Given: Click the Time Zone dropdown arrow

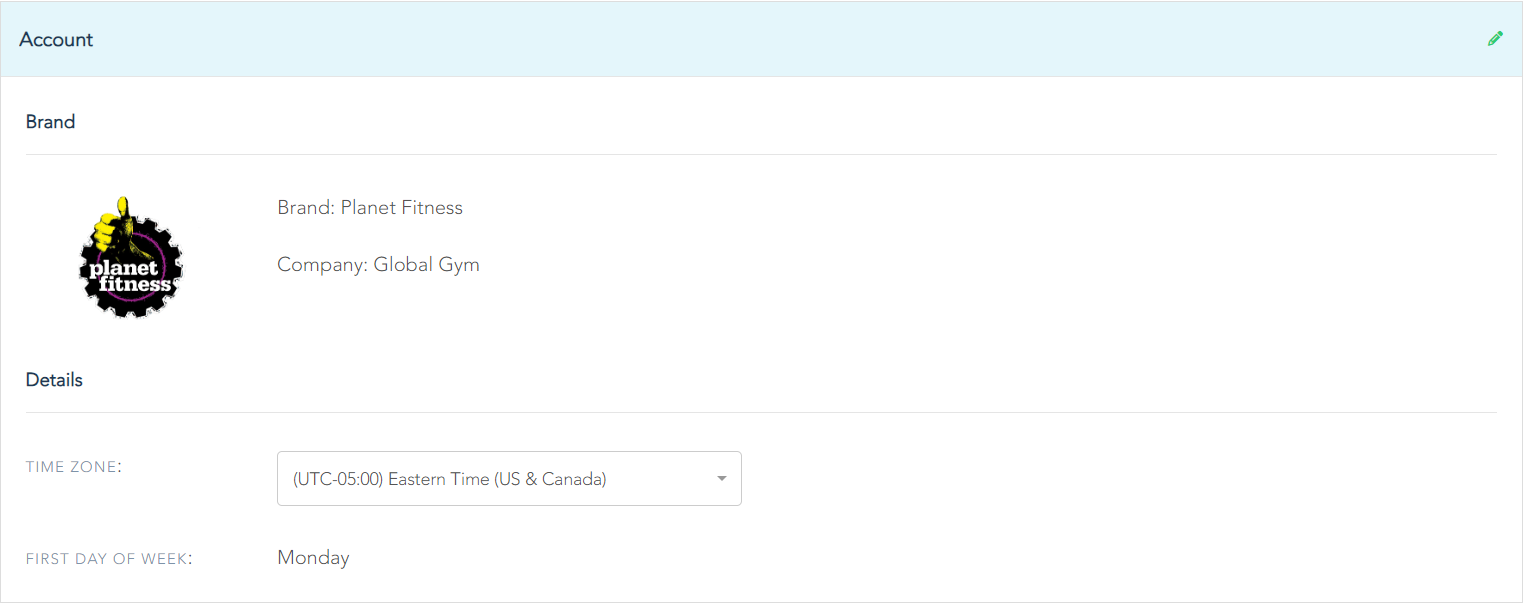Looking at the screenshot, I should [x=722, y=479].
